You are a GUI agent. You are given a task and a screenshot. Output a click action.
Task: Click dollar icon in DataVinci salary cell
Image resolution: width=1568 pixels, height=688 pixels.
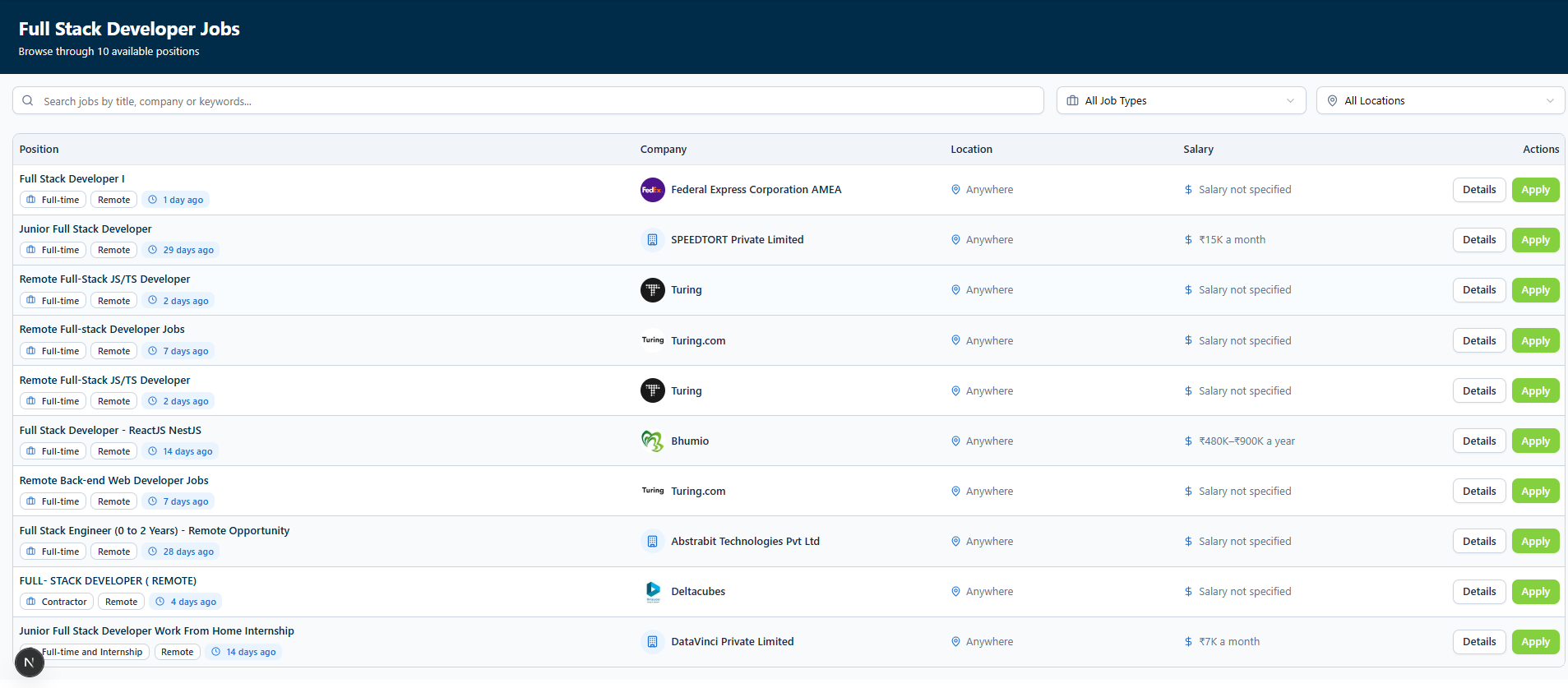click(x=1188, y=642)
